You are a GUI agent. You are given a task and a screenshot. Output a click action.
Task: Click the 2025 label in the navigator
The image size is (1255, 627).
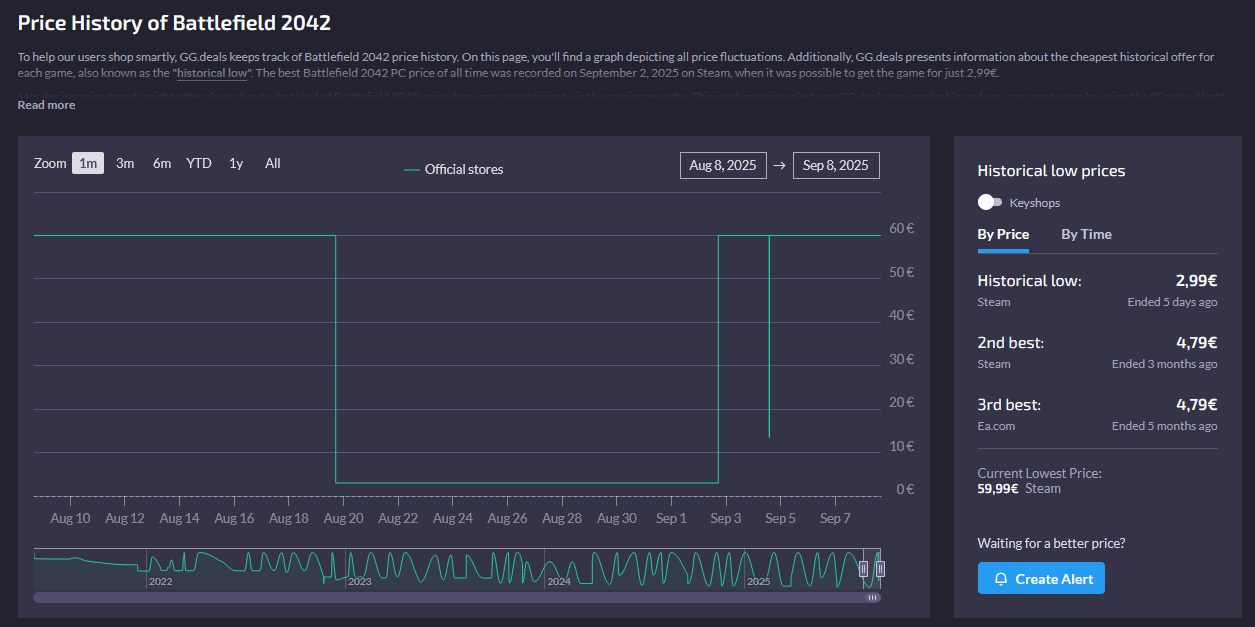758,581
